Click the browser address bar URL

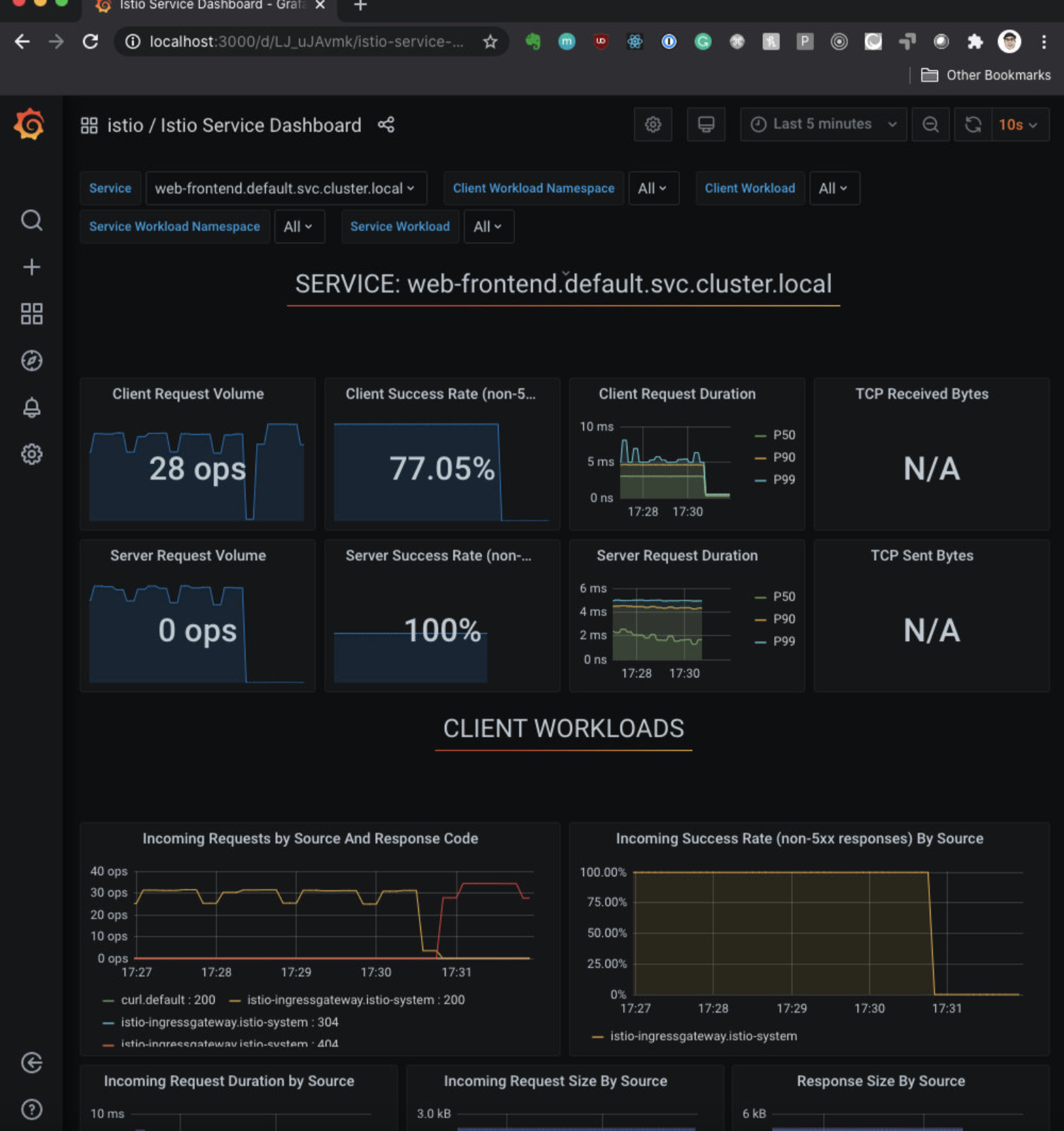pos(307,42)
